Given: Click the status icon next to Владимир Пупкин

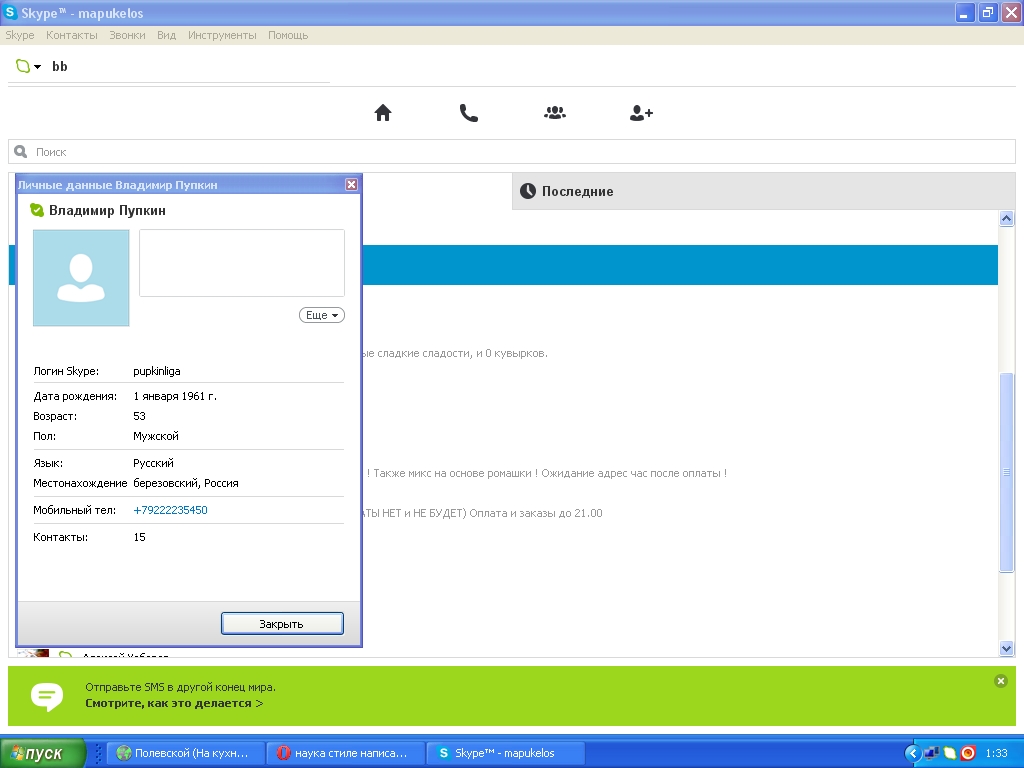Looking at the screenshot, I should [x=37, y=210].
